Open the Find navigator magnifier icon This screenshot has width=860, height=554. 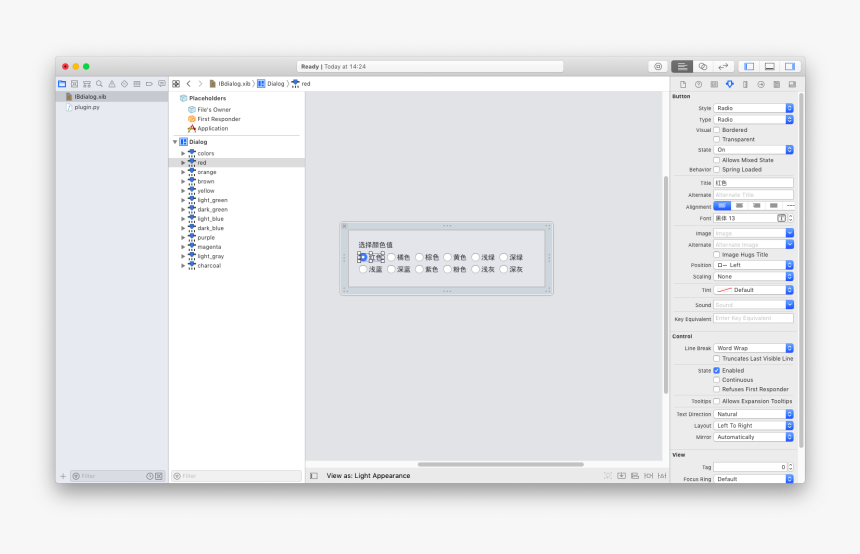99,84
